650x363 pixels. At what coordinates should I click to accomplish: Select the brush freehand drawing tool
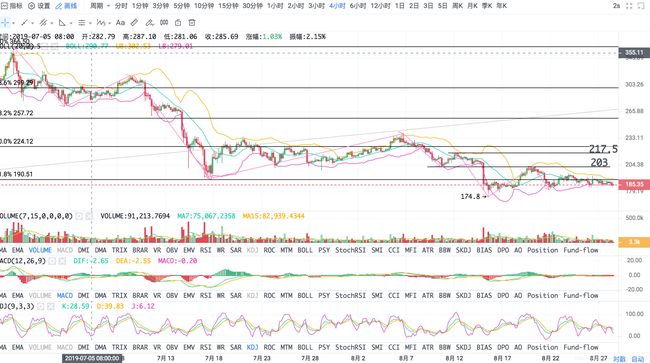click(149, 23)
